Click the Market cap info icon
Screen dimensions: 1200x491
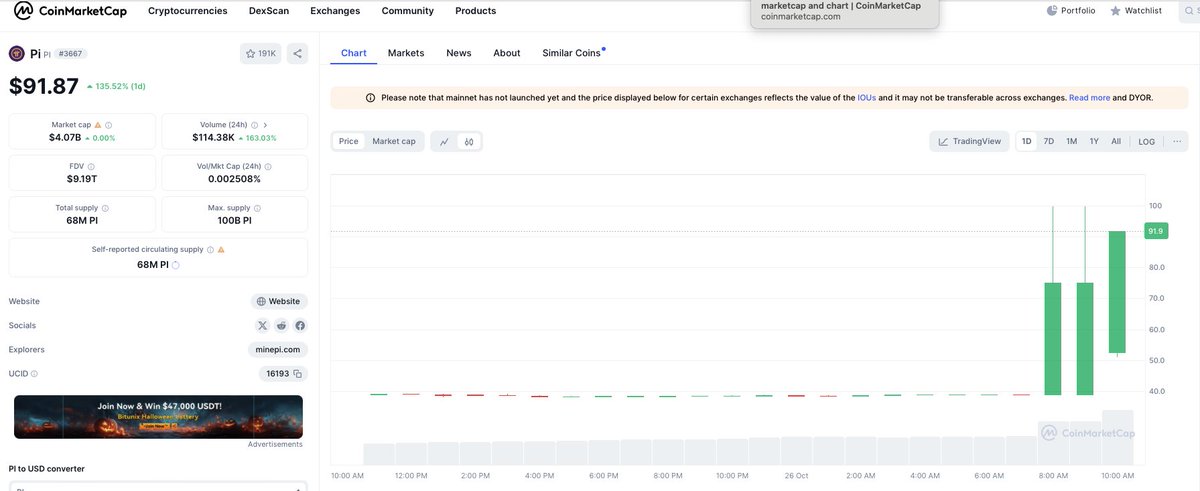(109, 125)
